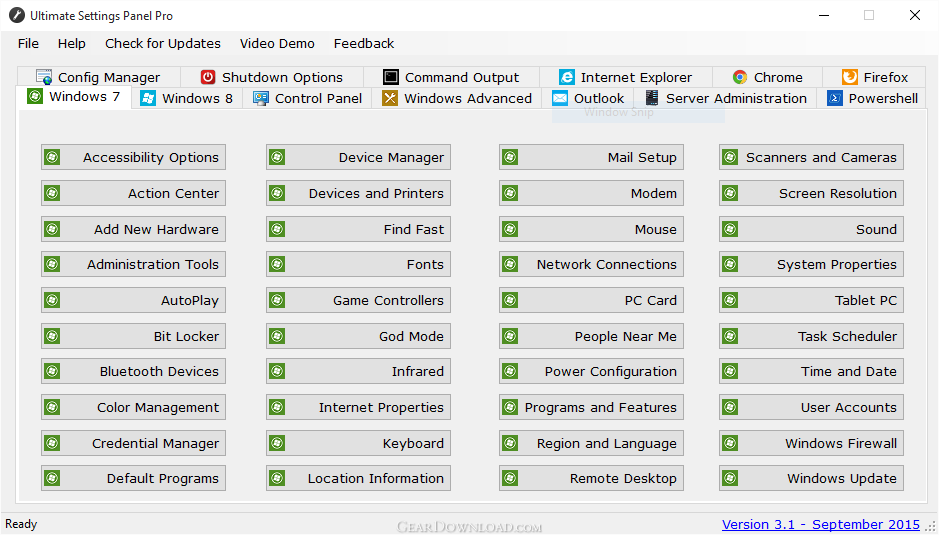The height and width of the screenshot is (535, 939).
Task: Open the File menu
Action: click(28, 43)
